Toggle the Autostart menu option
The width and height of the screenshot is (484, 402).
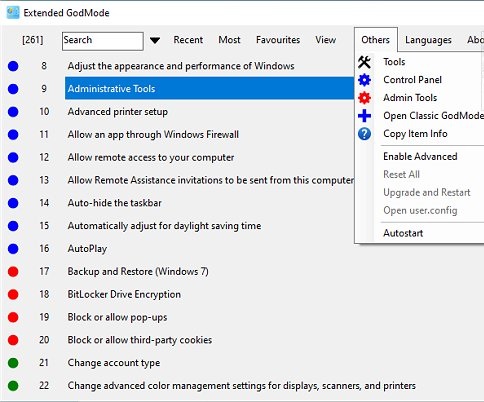403,233
